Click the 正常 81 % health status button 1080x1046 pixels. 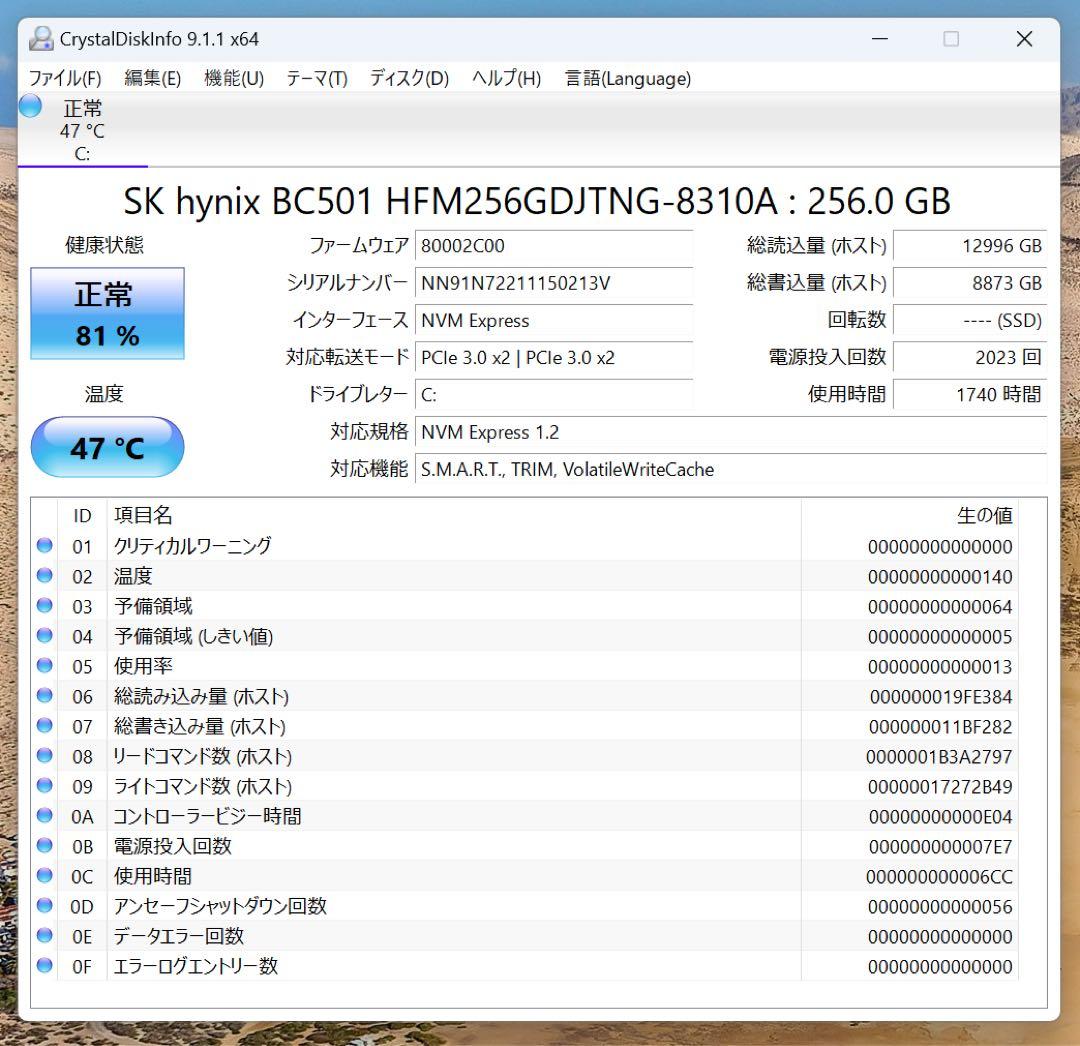tap(107, 313)
